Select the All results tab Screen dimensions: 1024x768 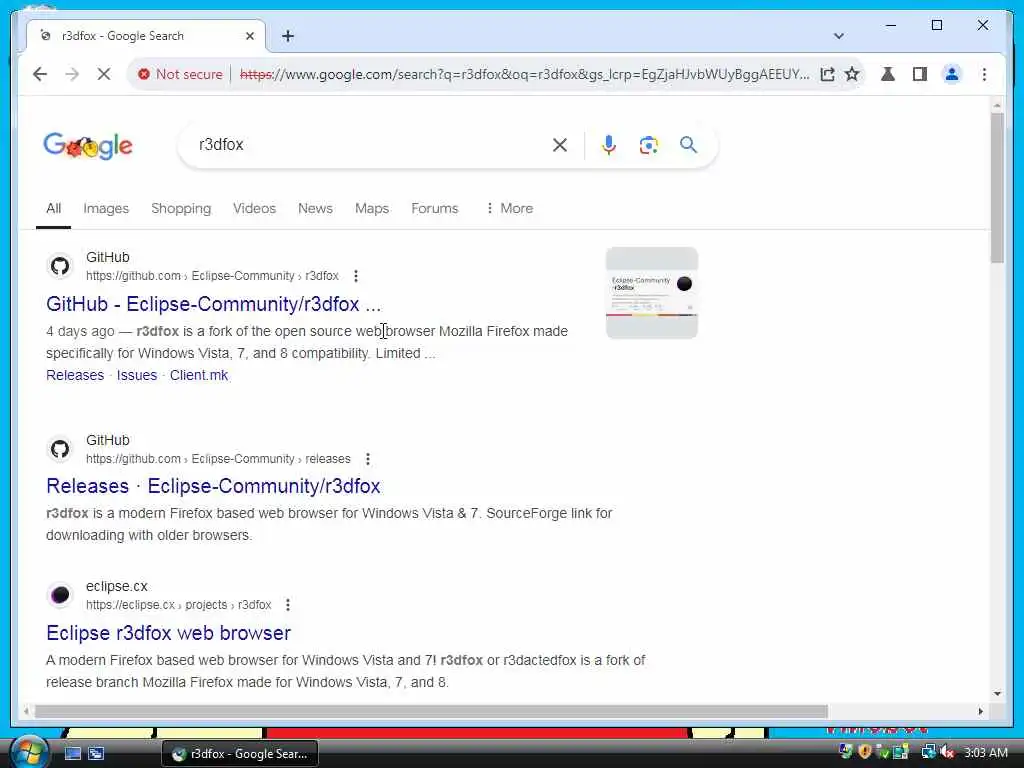(x=54, y=208)
